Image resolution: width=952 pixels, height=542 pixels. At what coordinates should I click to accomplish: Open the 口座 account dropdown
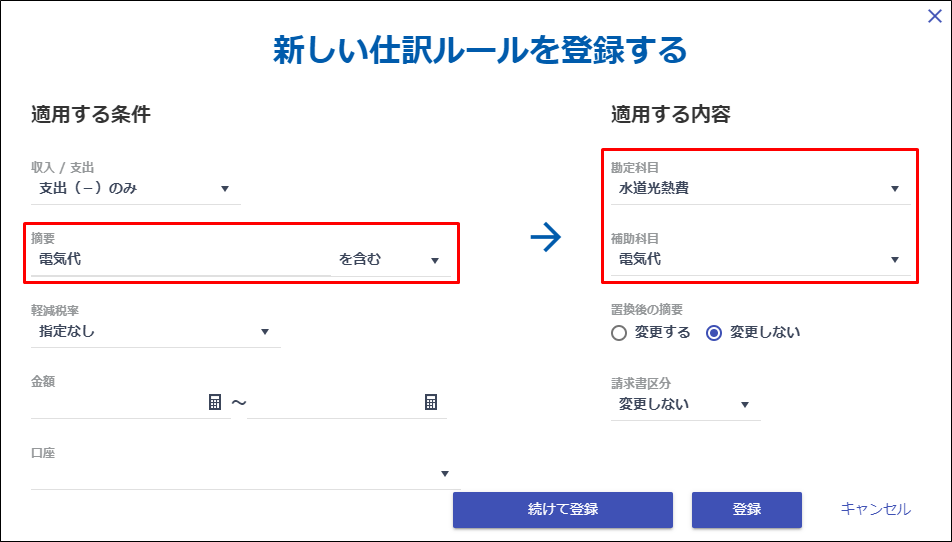245,474
